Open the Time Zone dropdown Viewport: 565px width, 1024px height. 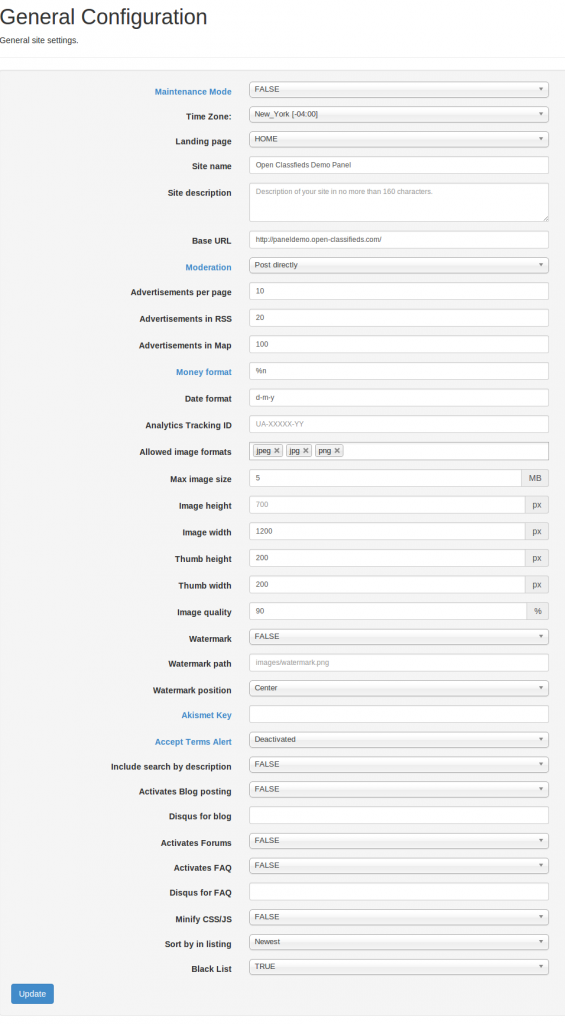pyautogui.click(x=398, y=114)
